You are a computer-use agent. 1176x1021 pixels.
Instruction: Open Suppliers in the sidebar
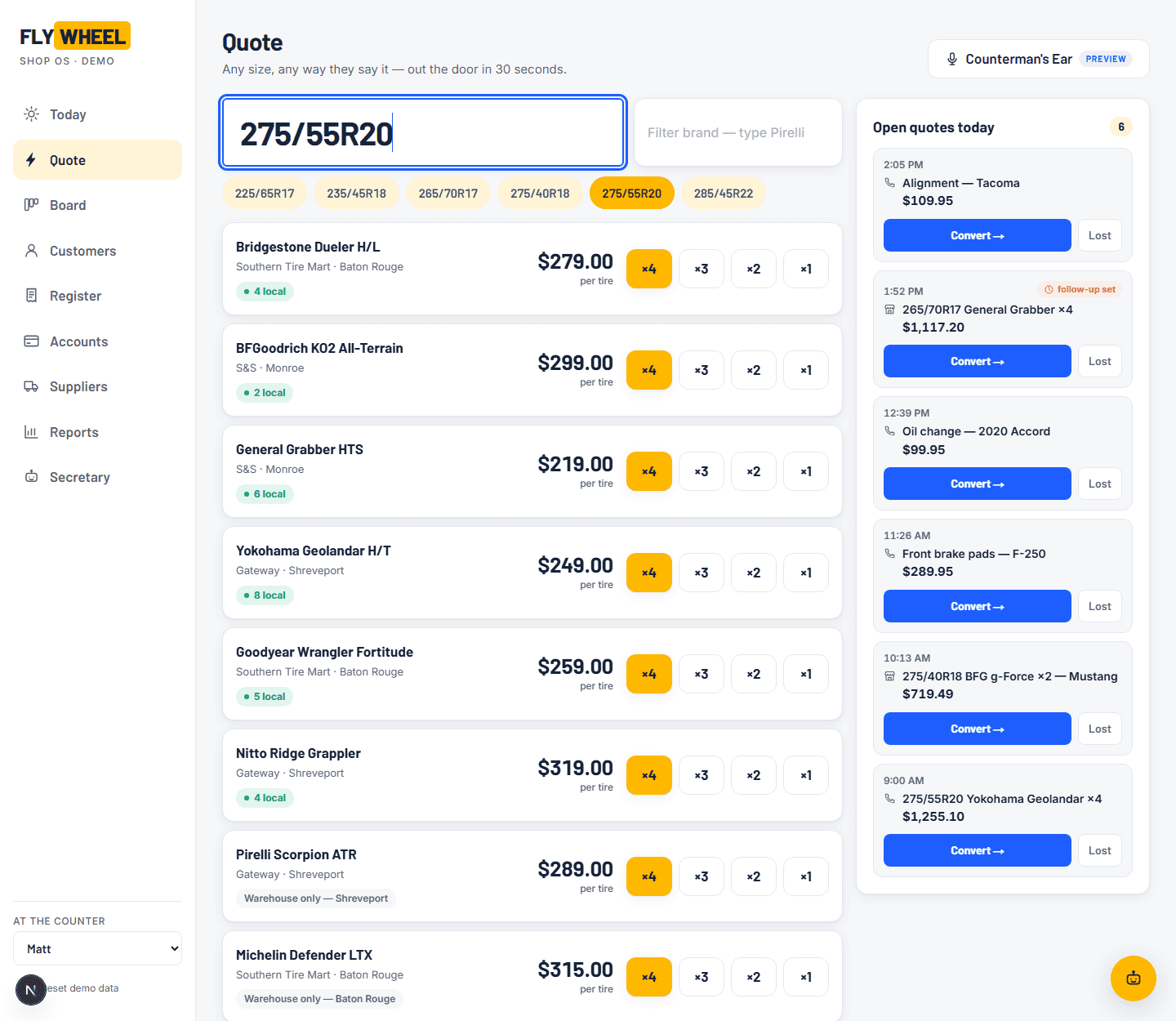click(97, 386)
